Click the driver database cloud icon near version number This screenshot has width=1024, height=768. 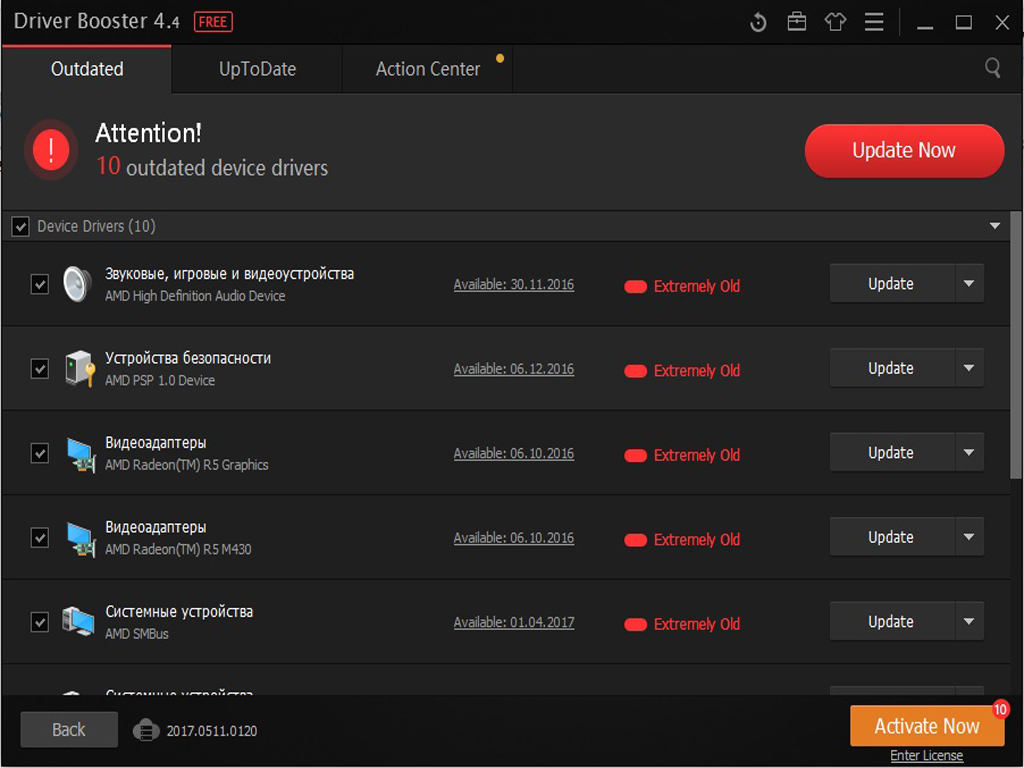(x=147, y=730)
